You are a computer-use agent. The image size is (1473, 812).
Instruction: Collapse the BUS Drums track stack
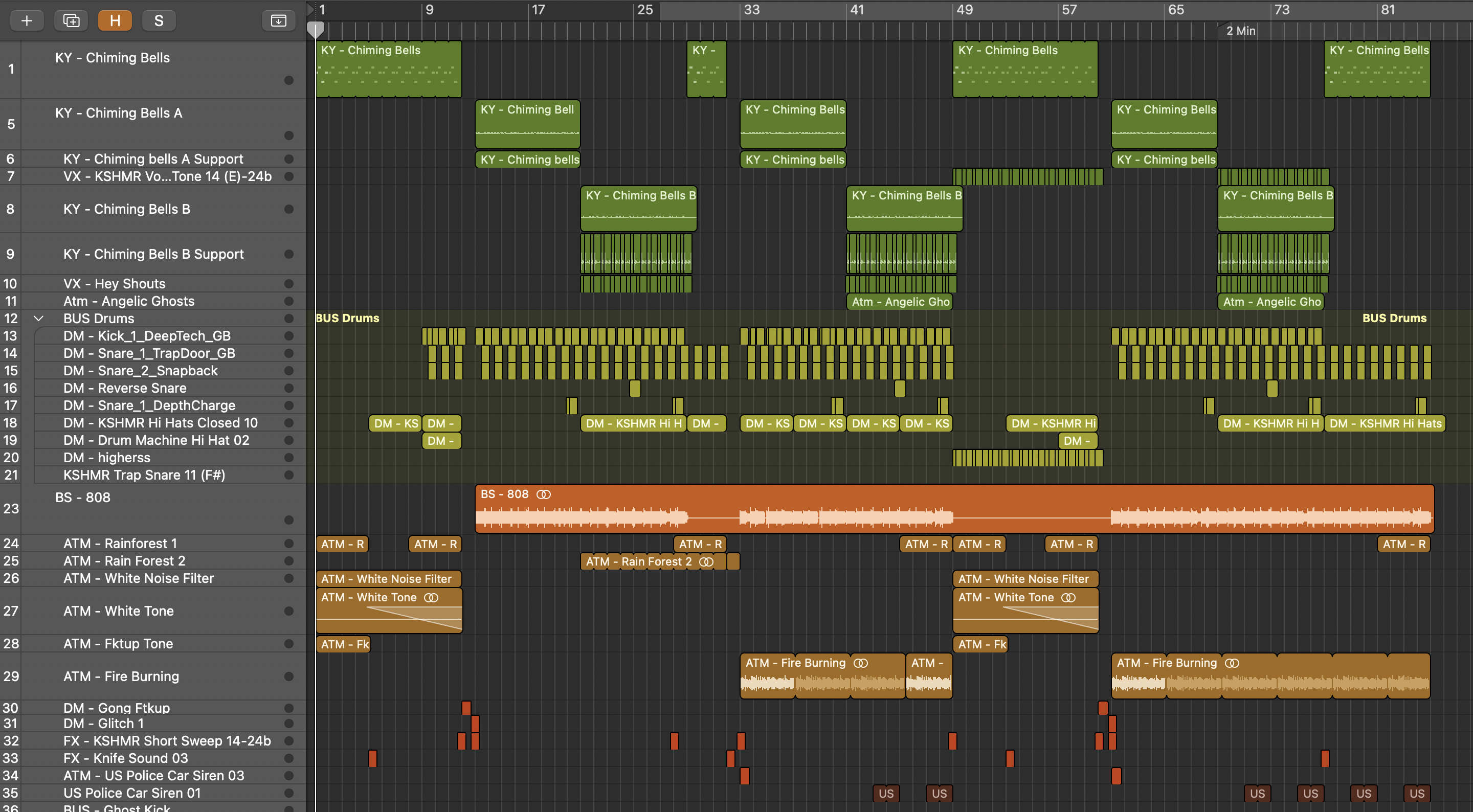pos(38,319)
